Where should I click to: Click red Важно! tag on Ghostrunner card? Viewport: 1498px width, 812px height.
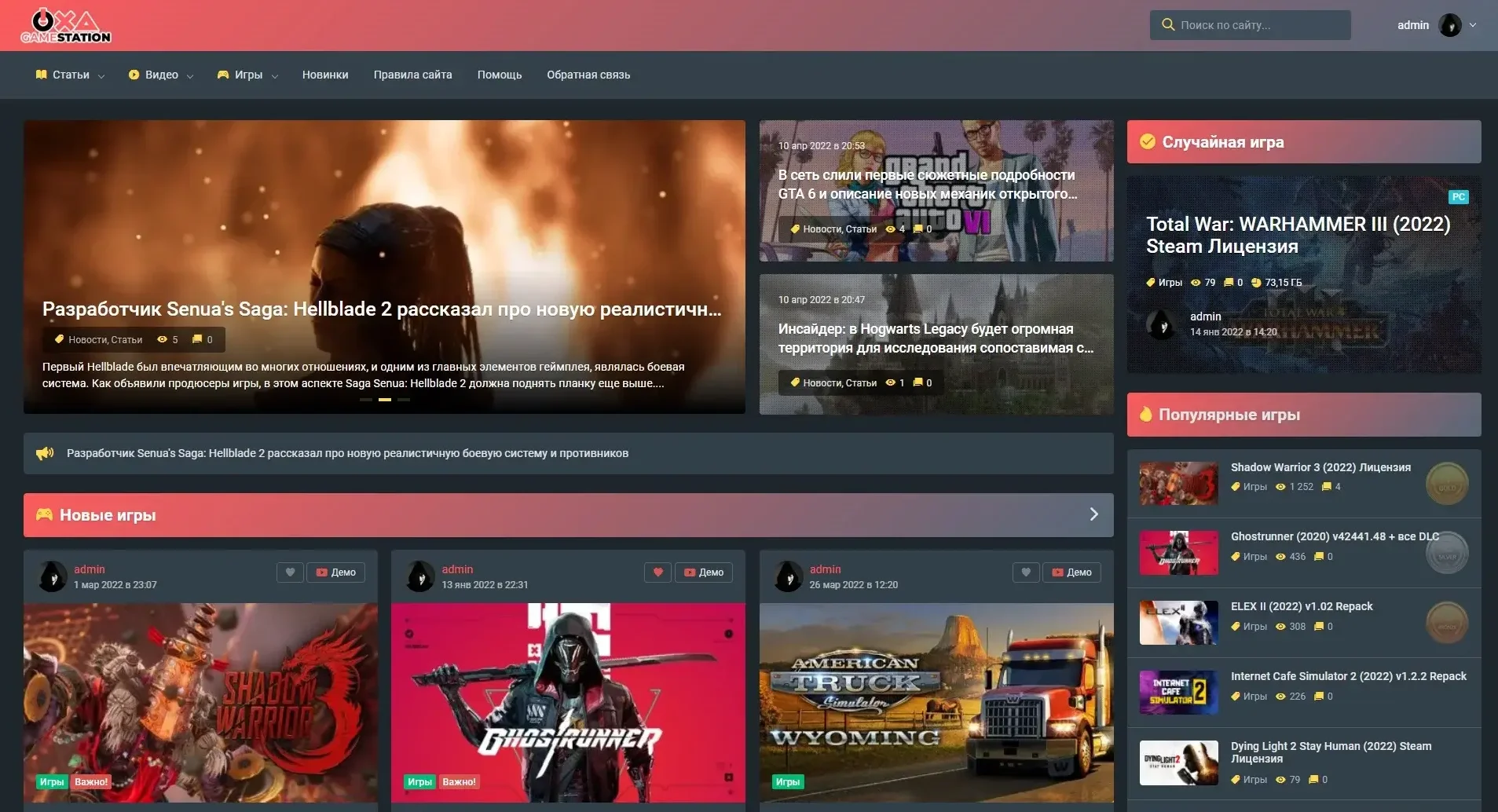pyautogui.click(x=459, y=781)
